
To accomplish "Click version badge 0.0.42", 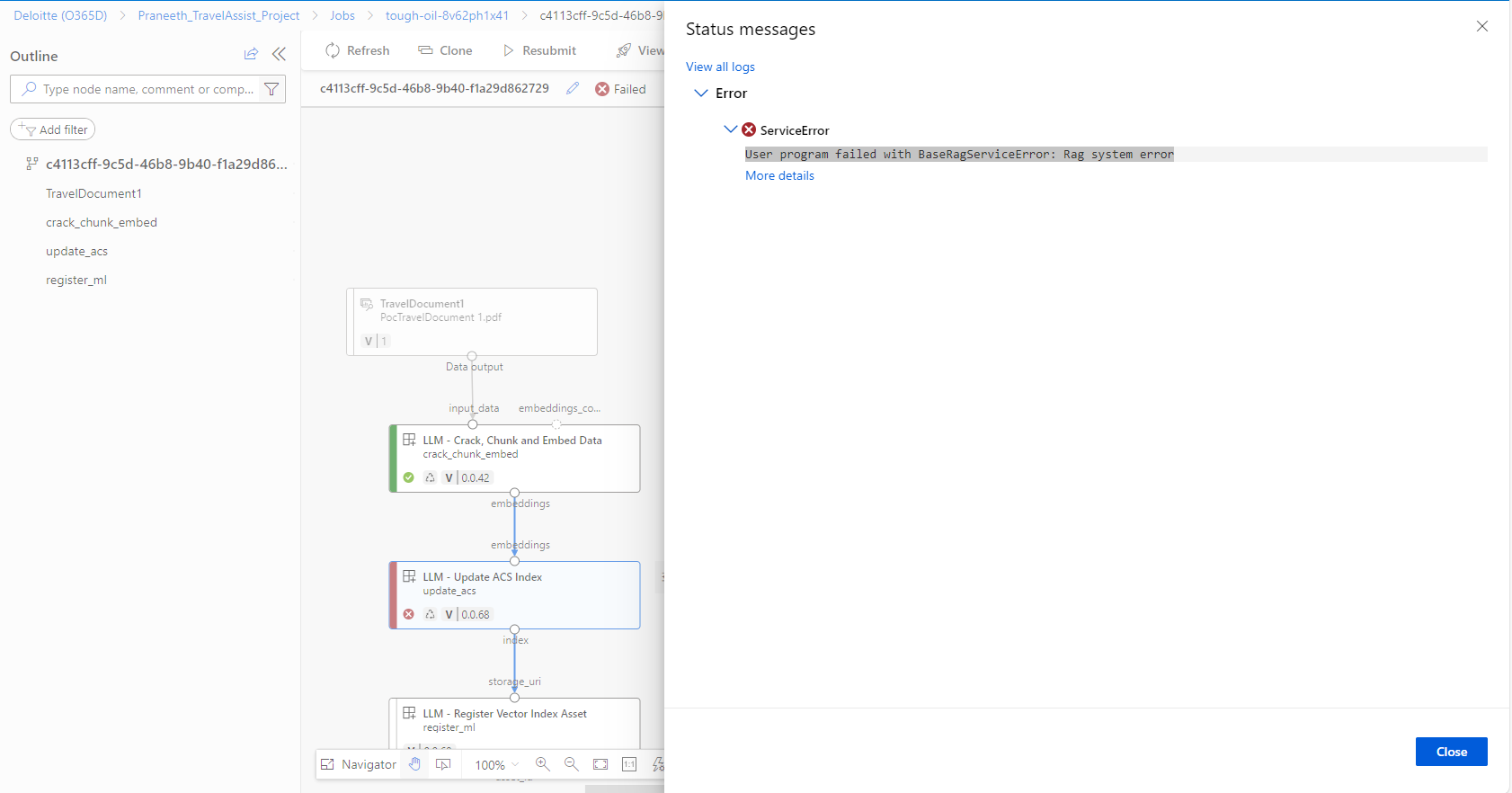I will (467, 477).
